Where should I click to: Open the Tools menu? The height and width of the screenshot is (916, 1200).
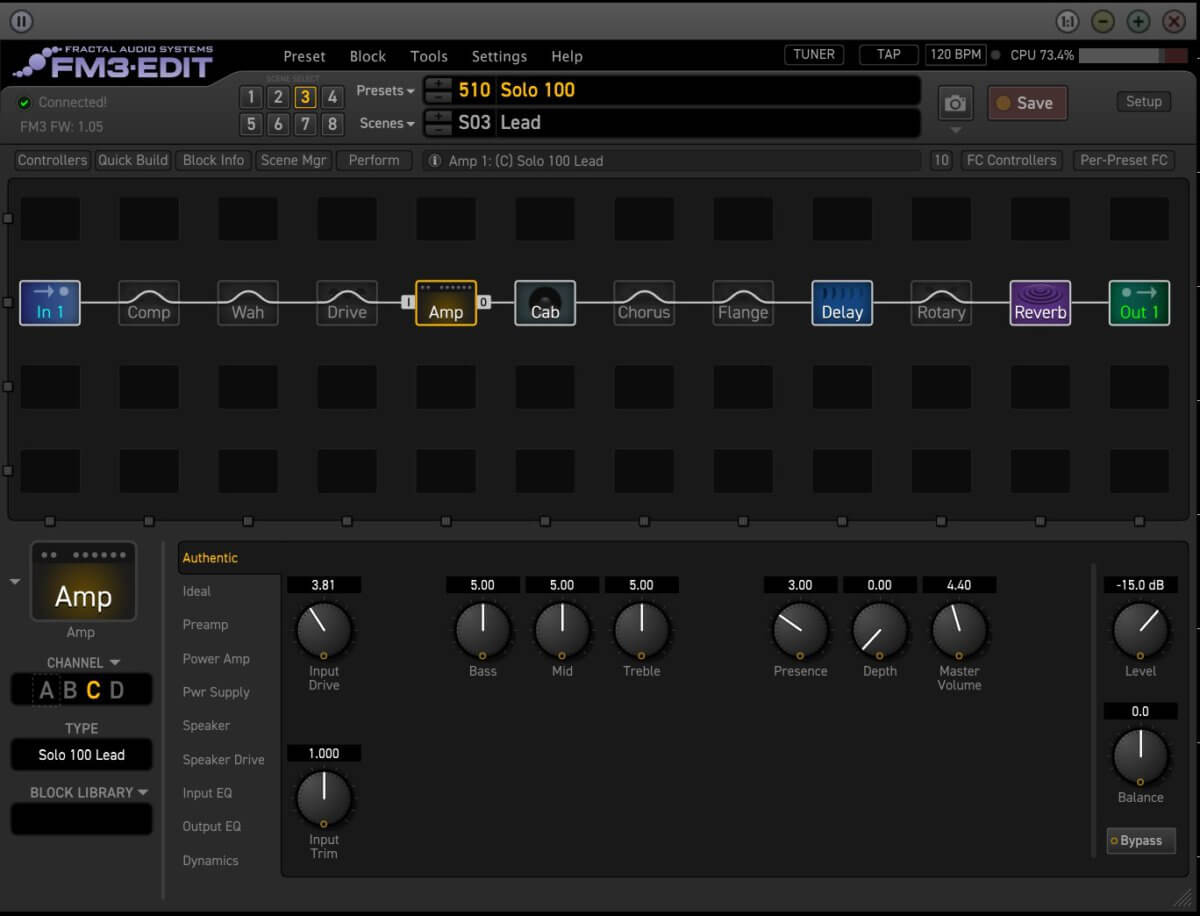pyautogui.click(x=429, y=56)
